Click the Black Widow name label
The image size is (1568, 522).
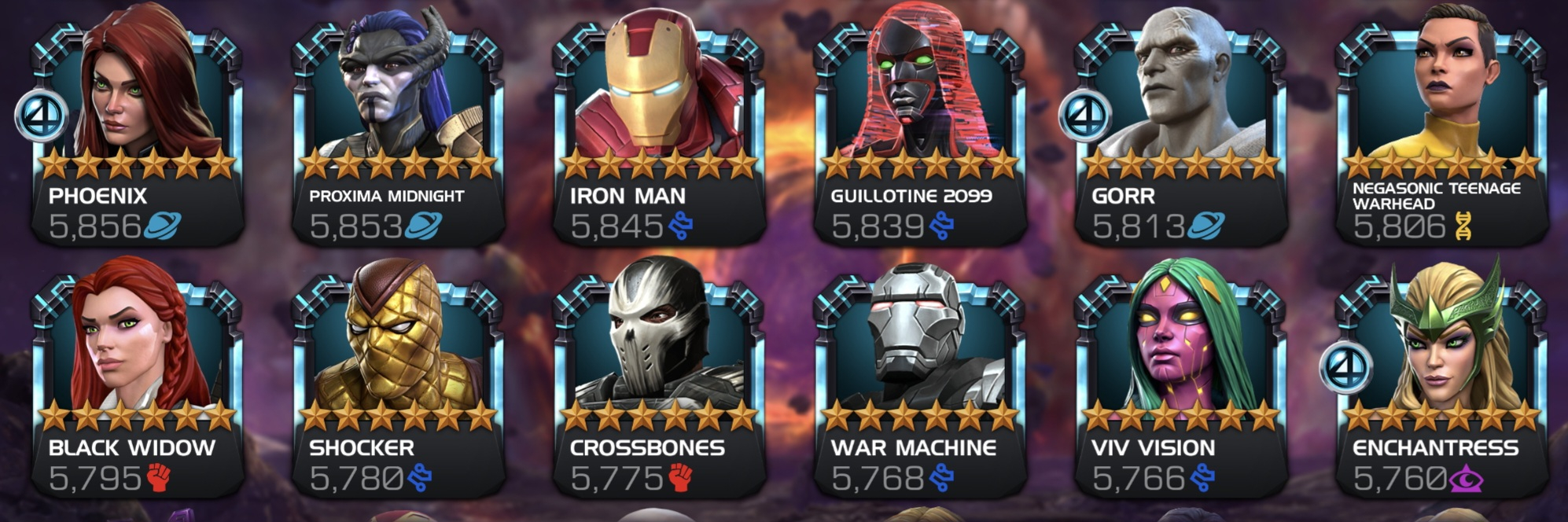pyautogui.click(x=131, y=448)
